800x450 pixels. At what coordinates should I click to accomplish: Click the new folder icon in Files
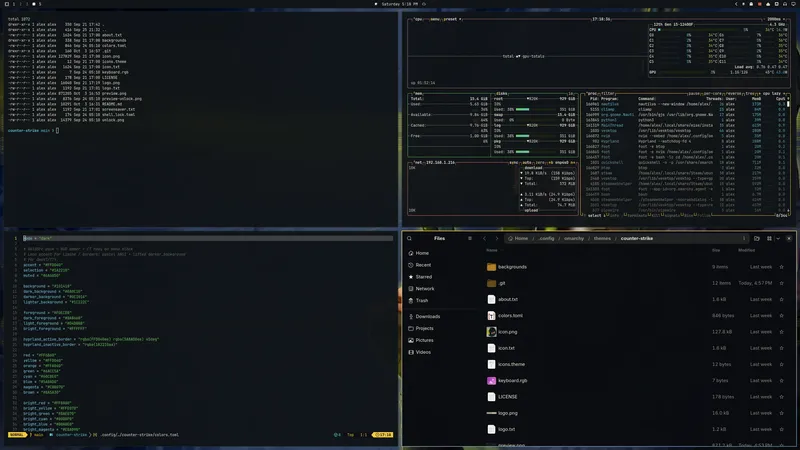[757, 238]
